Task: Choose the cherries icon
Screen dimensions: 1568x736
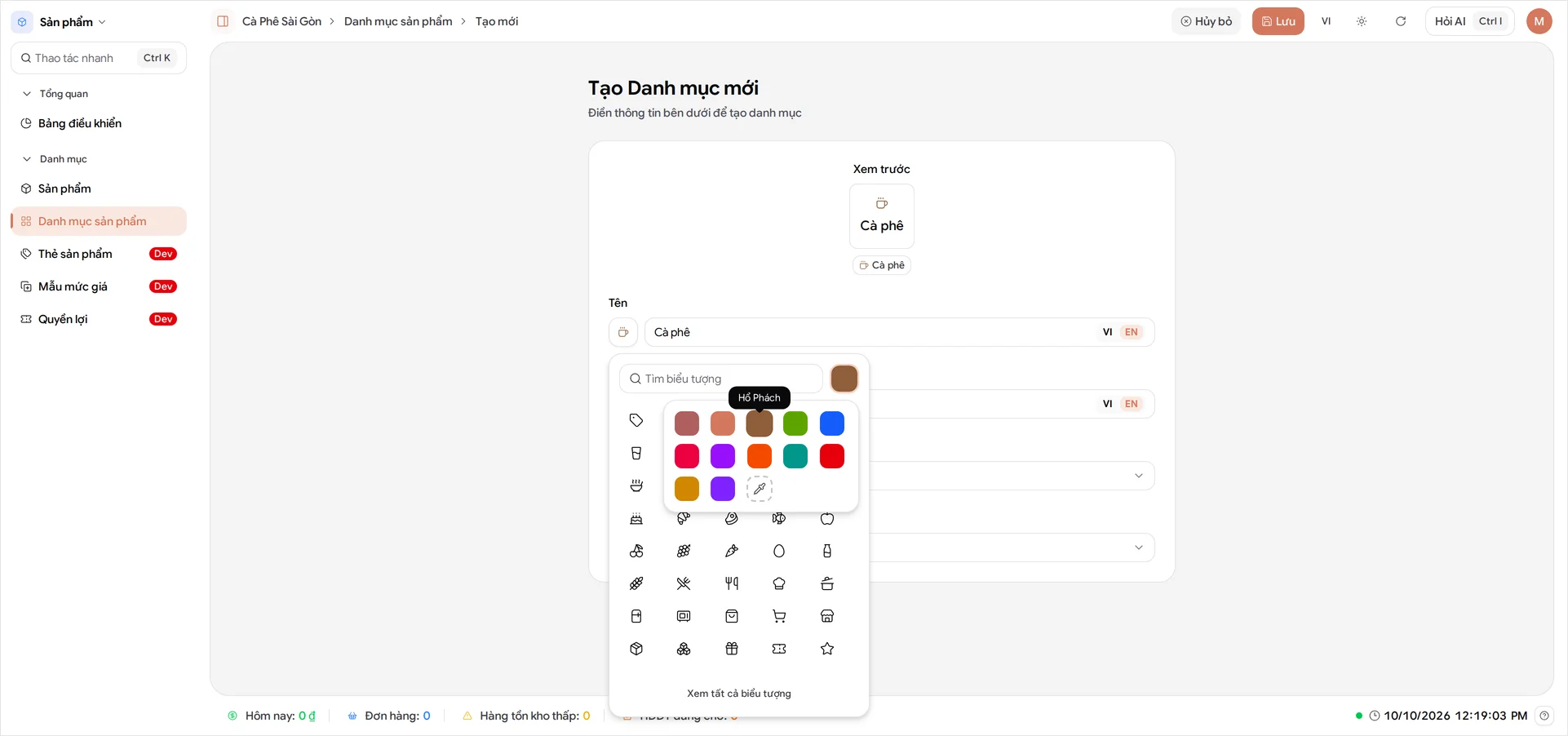Action: point(636,551)
